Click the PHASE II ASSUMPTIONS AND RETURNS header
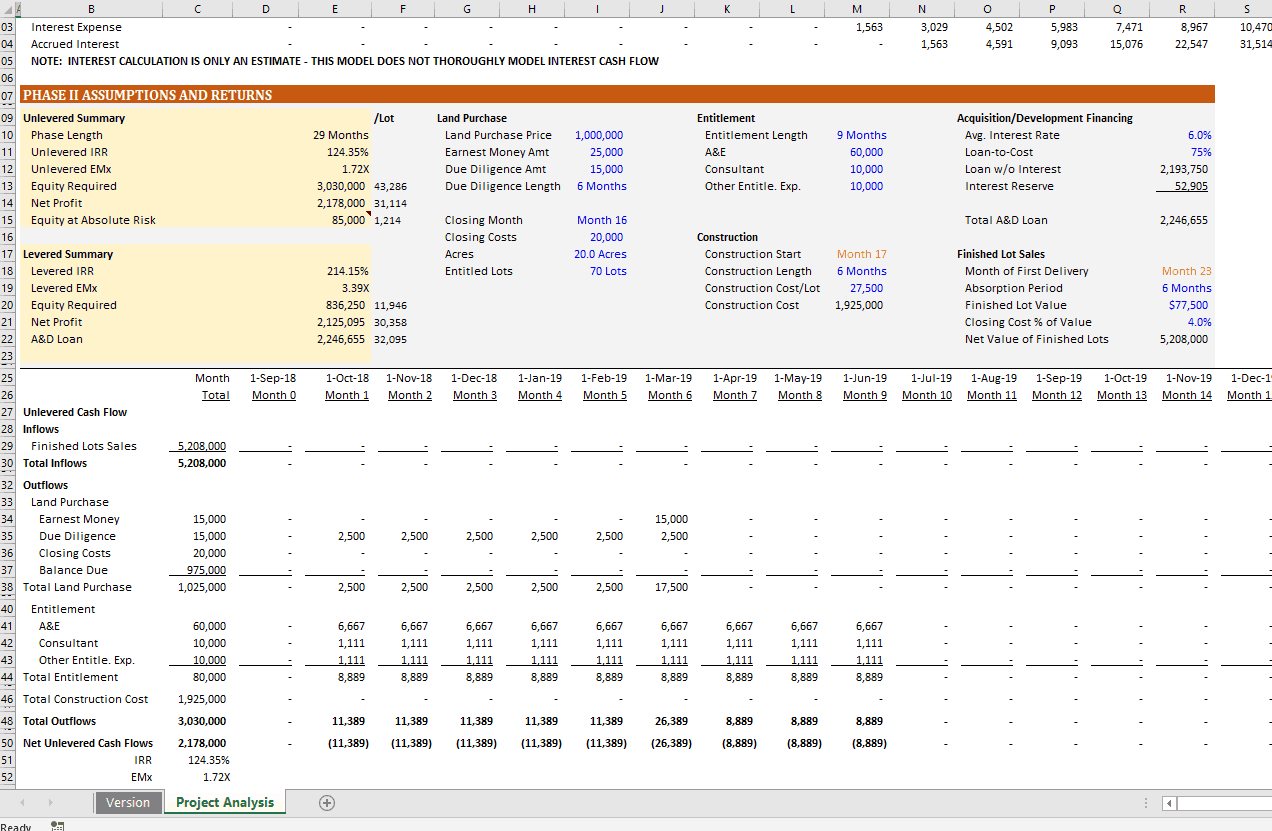 (147, 95)
